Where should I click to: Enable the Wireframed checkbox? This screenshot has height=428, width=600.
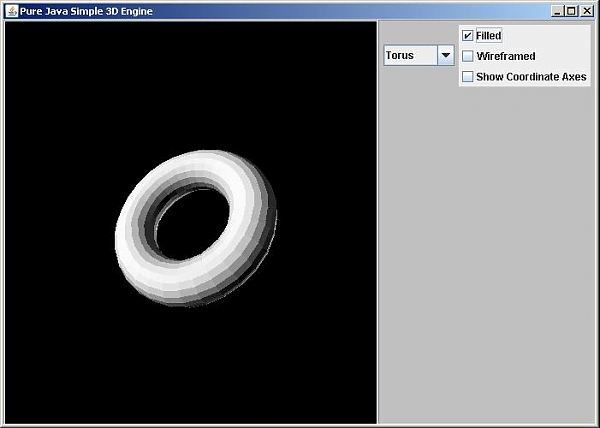(467, 56)
